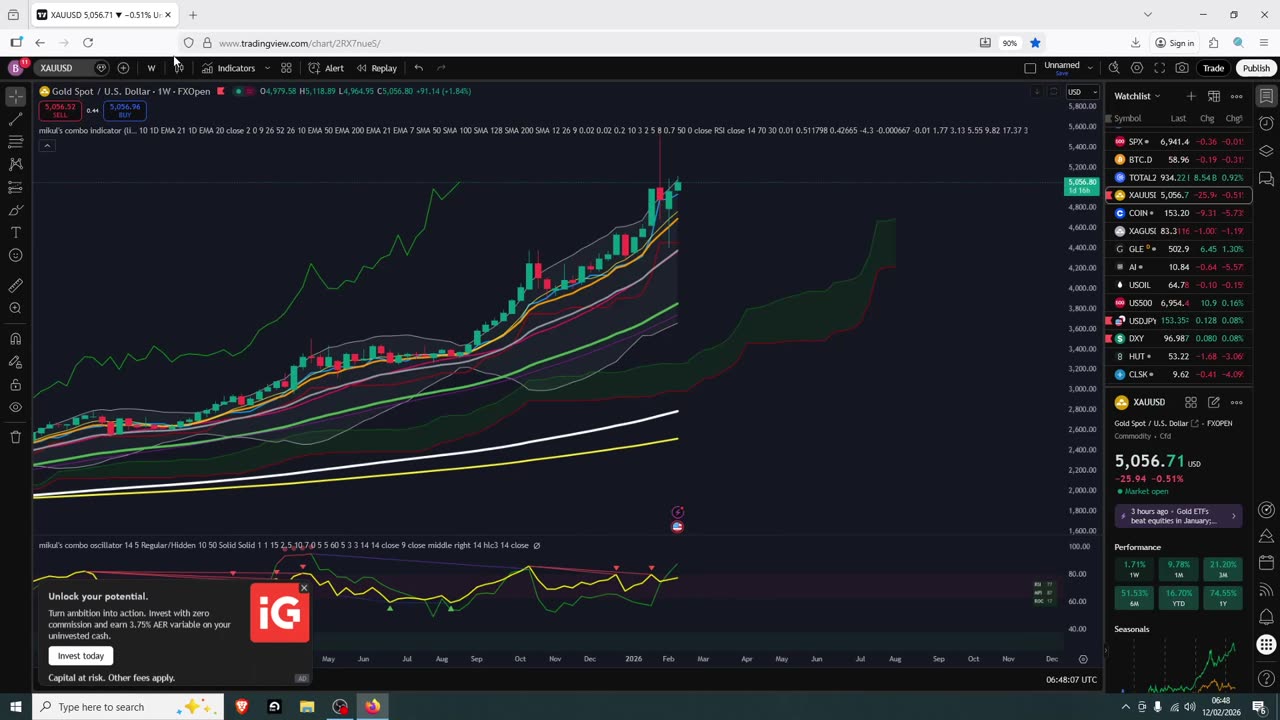Expand the indicators favorites dropdown arrow
The height and width of the screenshot is (720, 1280).
pos(267,68)
